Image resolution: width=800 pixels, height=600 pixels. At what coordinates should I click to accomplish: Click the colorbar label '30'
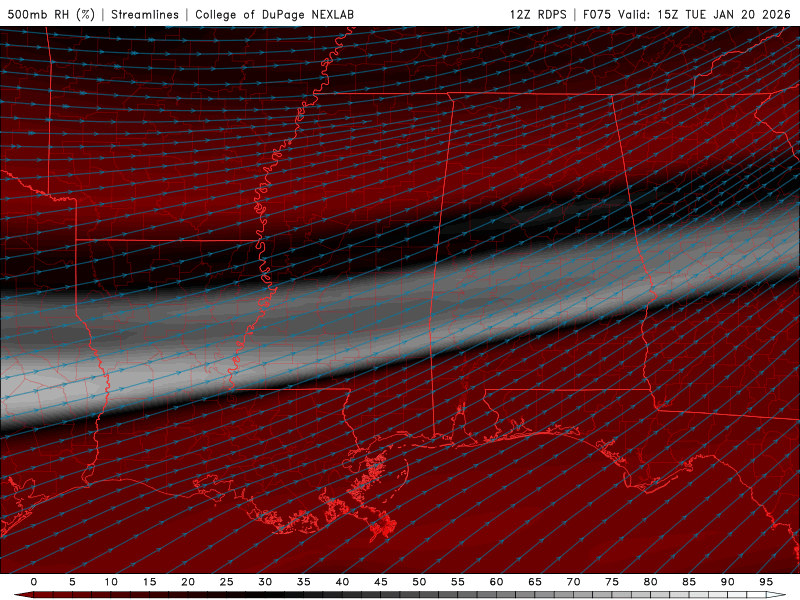point(265,582)
